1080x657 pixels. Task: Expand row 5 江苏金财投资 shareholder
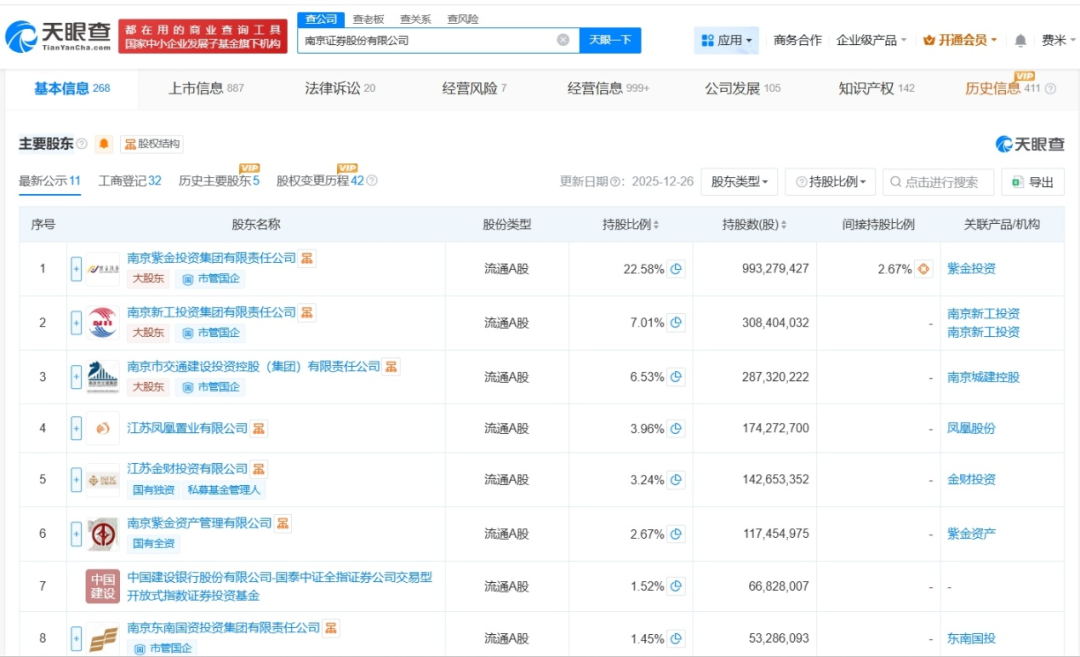tap(76, 479)
